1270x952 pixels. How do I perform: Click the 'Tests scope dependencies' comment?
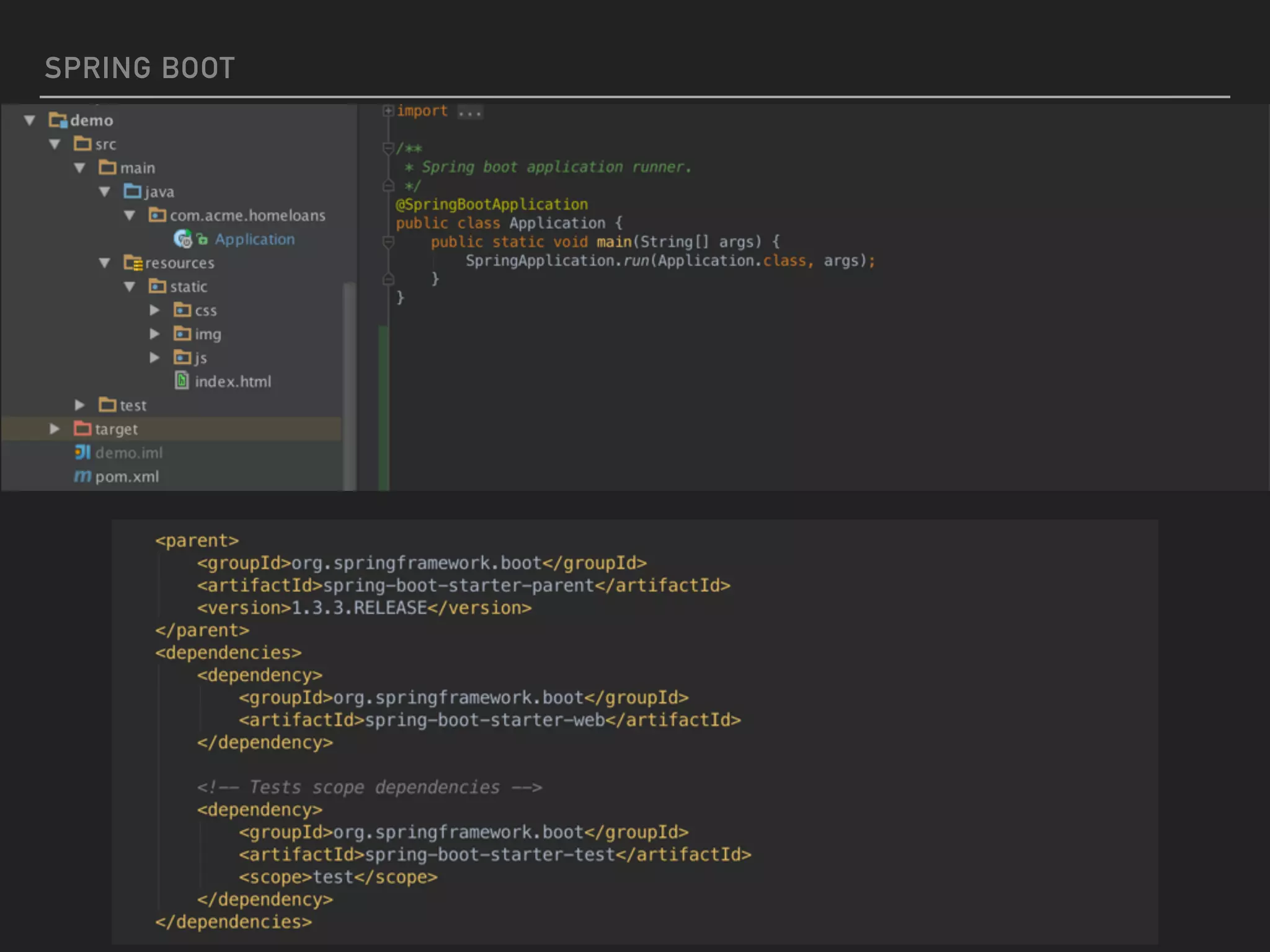coord(370,788)
